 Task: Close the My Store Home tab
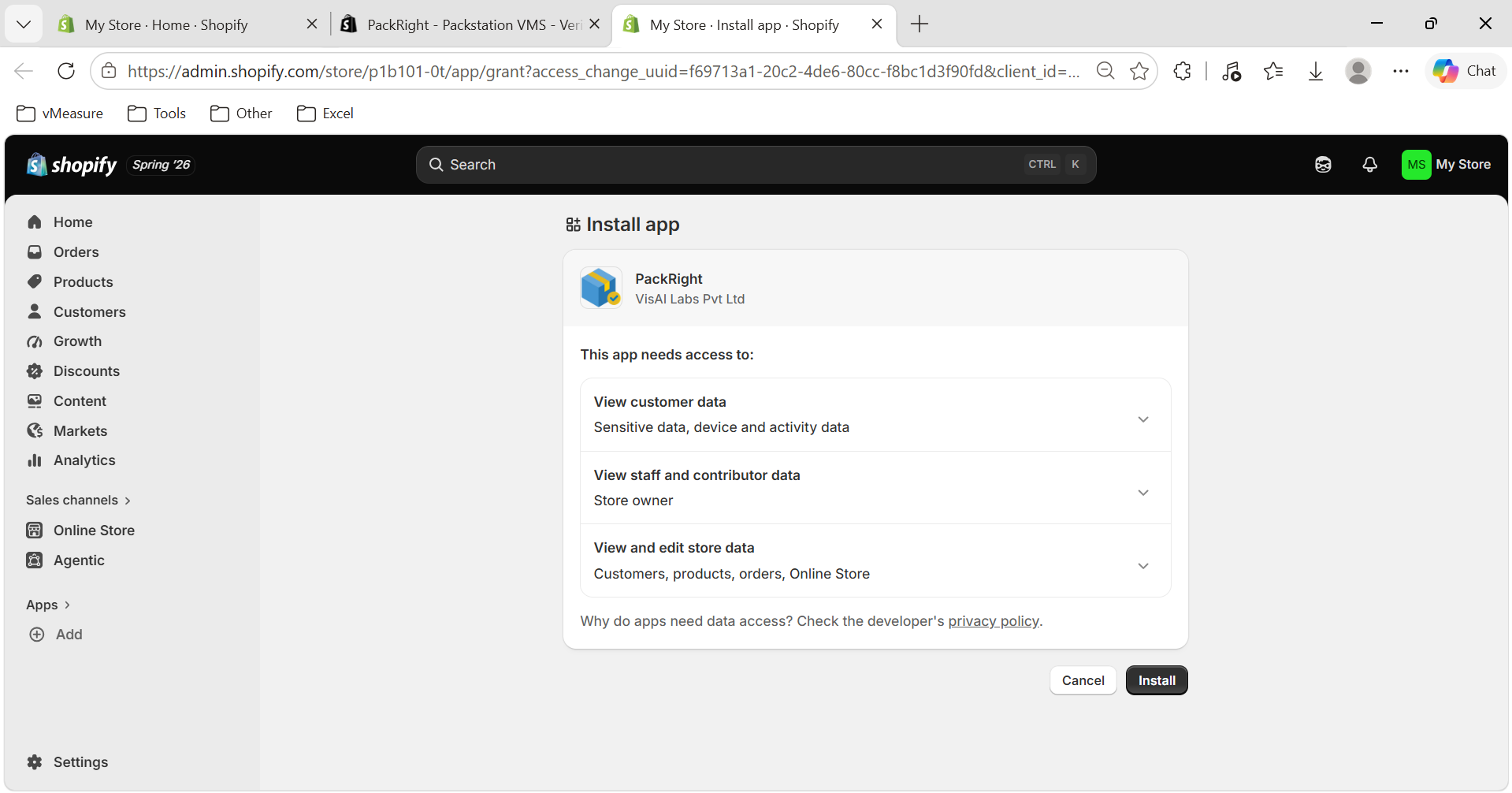pyautogui.click(x=312, y=24)
